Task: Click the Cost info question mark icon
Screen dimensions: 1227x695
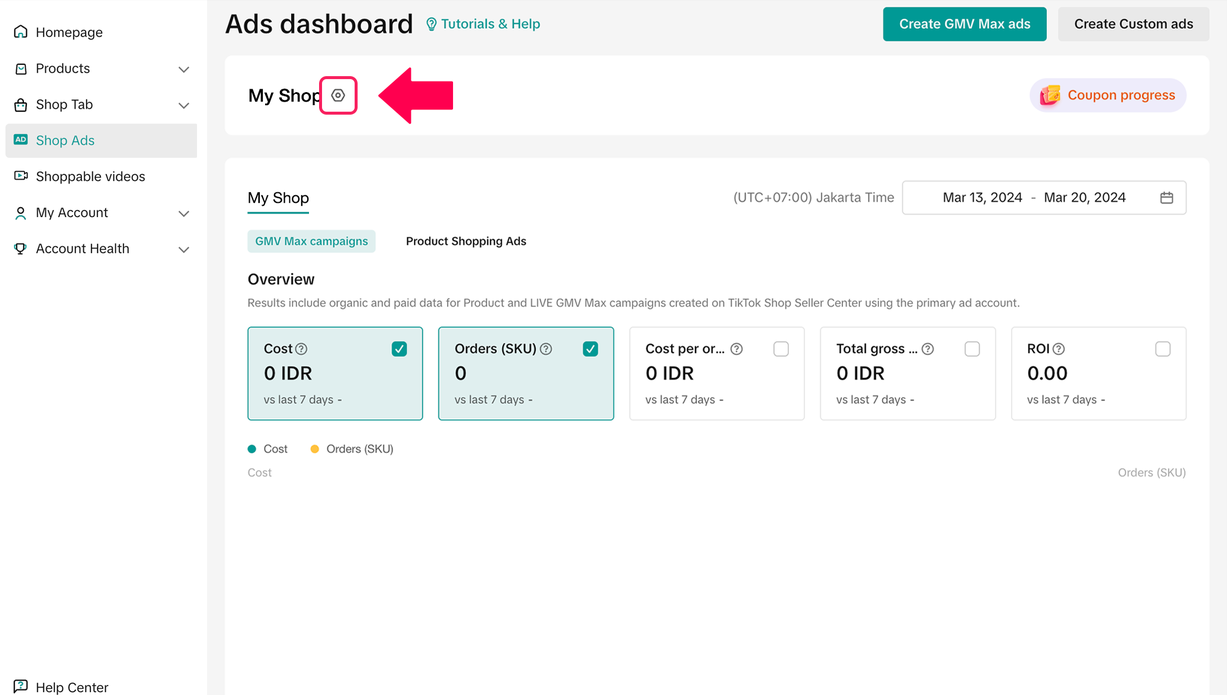Action: (x=301, y=349)
